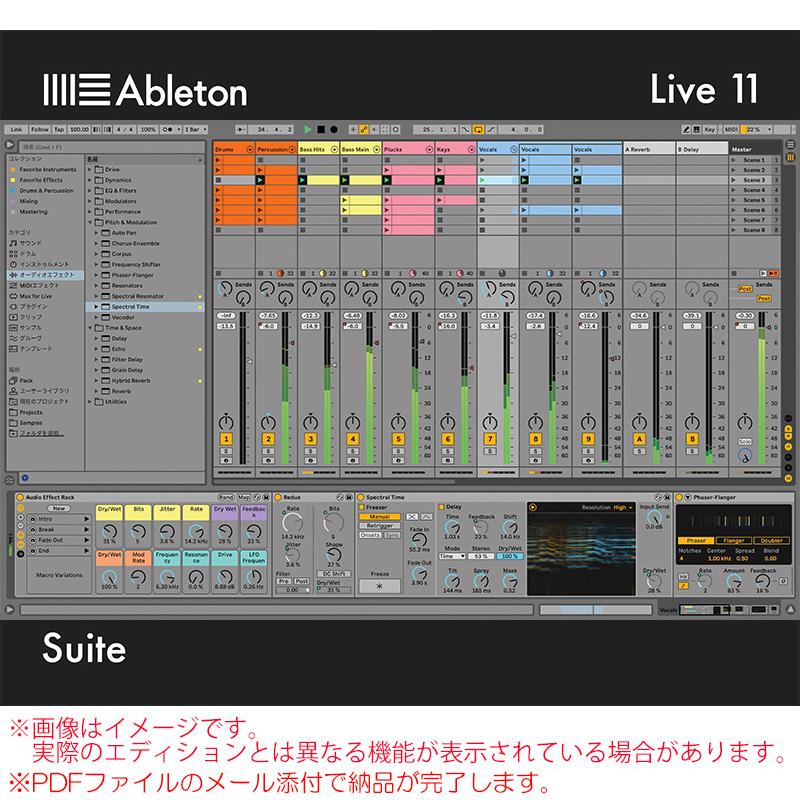Launch the Intro macro variation arrow
This screenshot has height=800, width=800.
pyautogui.click(x=87, y=519)
